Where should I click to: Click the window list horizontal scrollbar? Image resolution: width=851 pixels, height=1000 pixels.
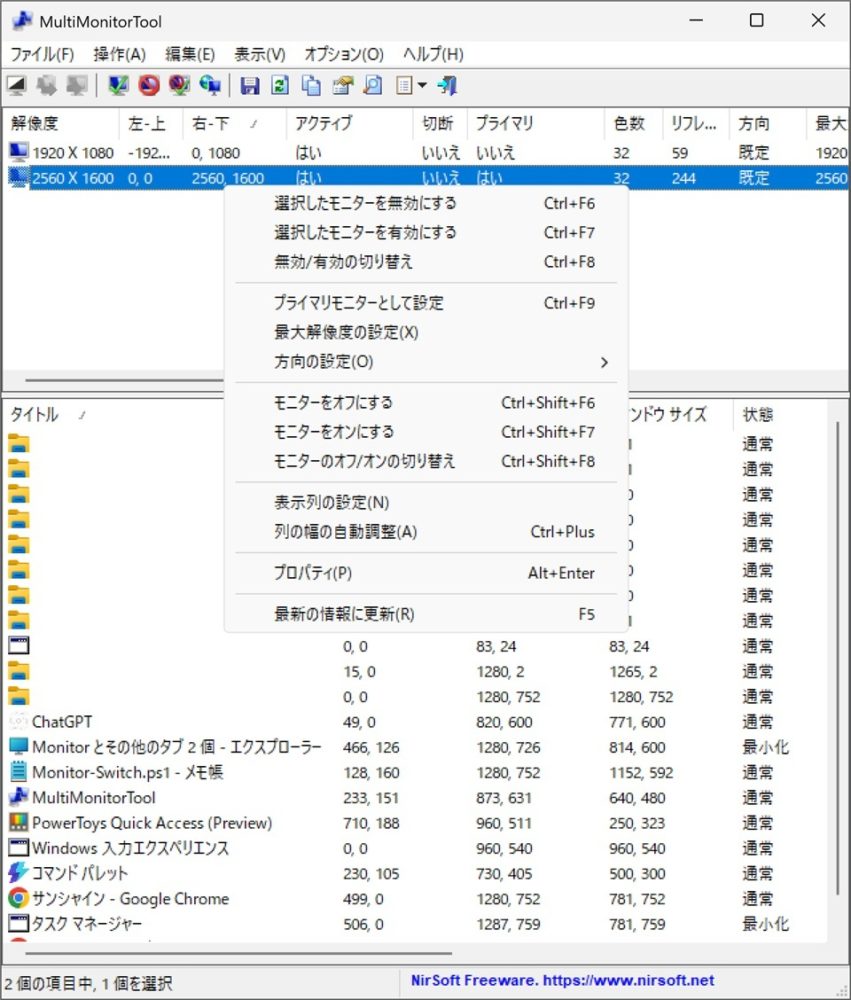coord(239,954)
